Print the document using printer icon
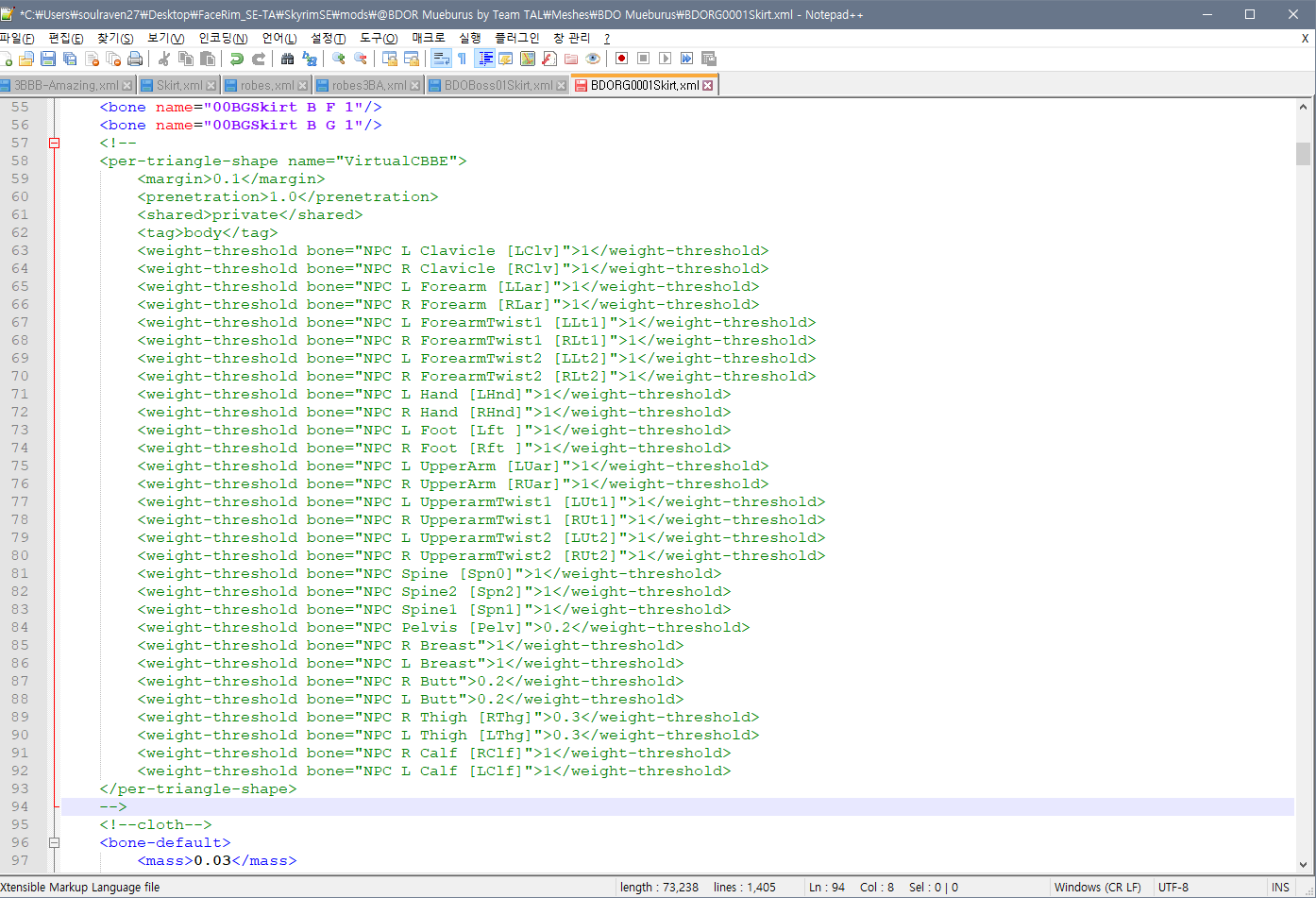1316x898 pixels. (x=135, y=59)
